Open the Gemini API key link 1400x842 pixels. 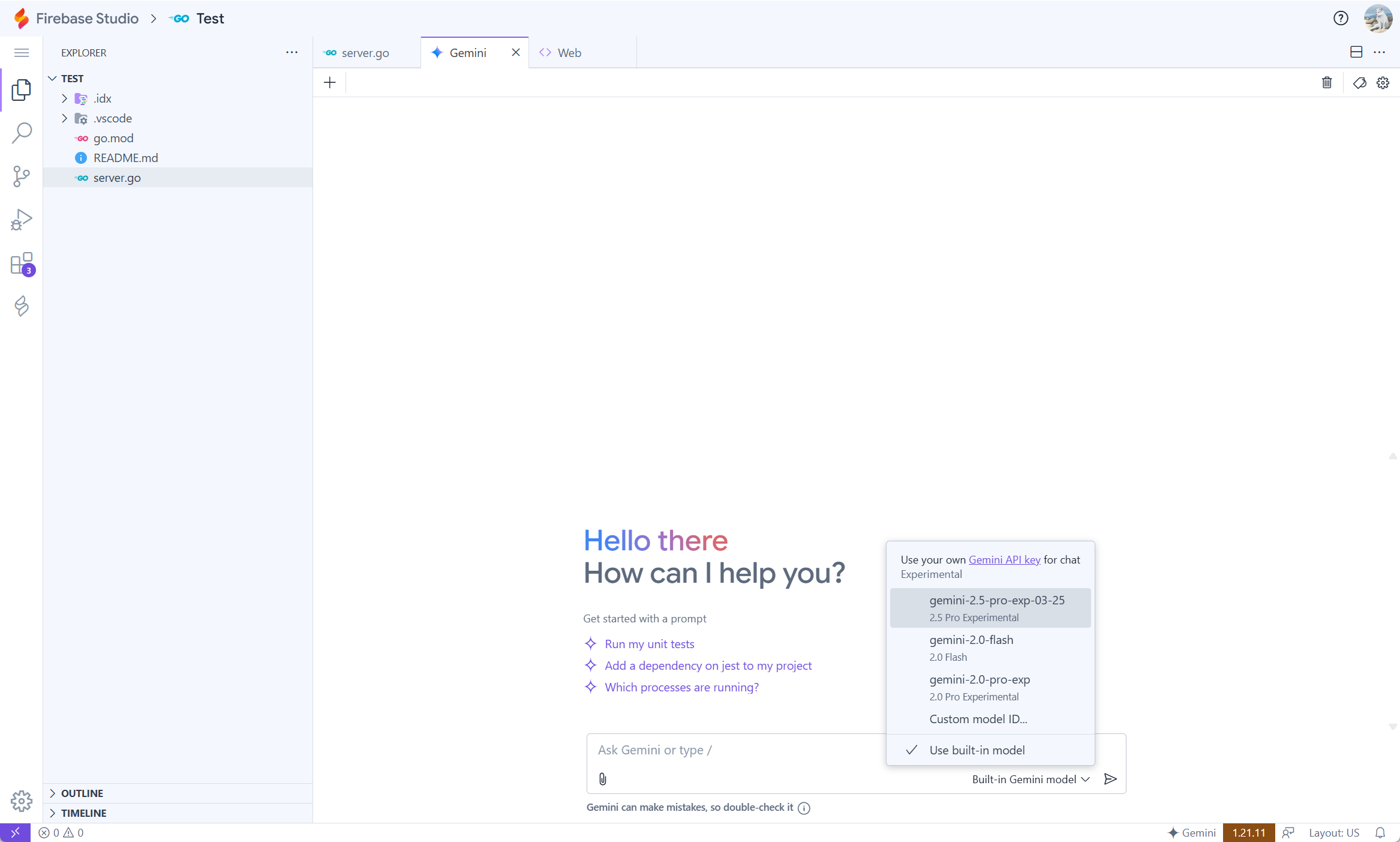(x=1004, y=560)
